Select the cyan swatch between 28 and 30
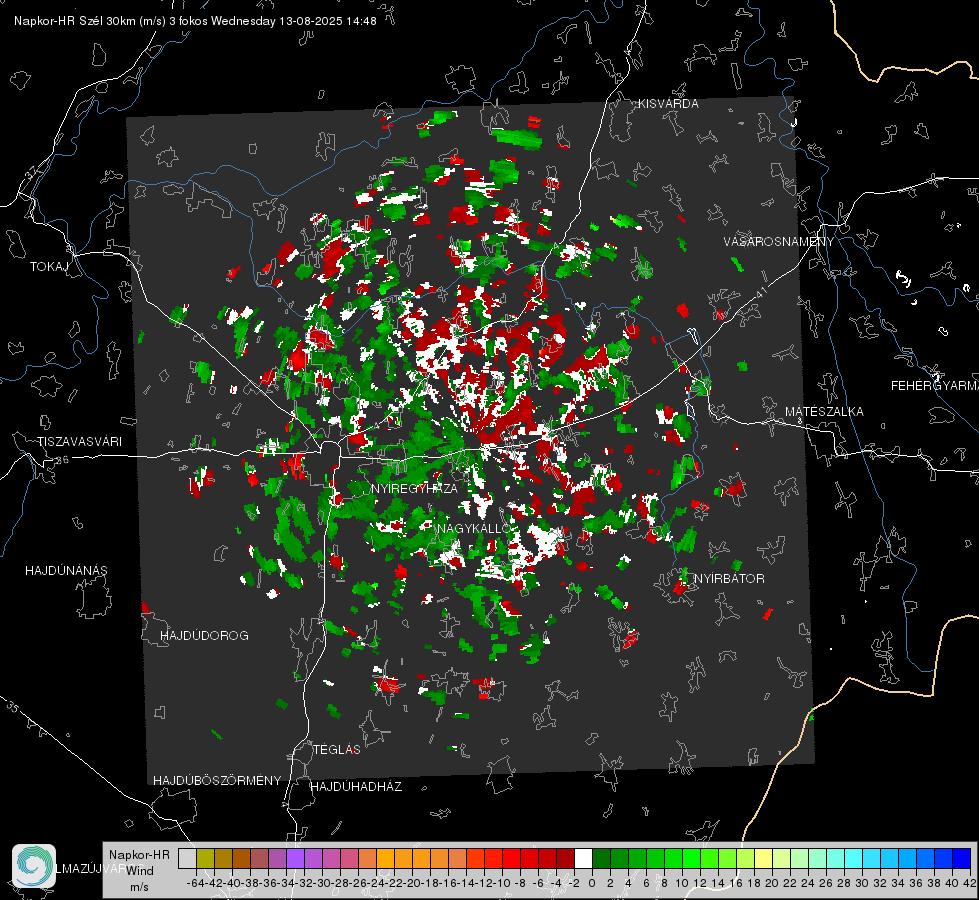The image size is (979, 900). tap(853, 859)
